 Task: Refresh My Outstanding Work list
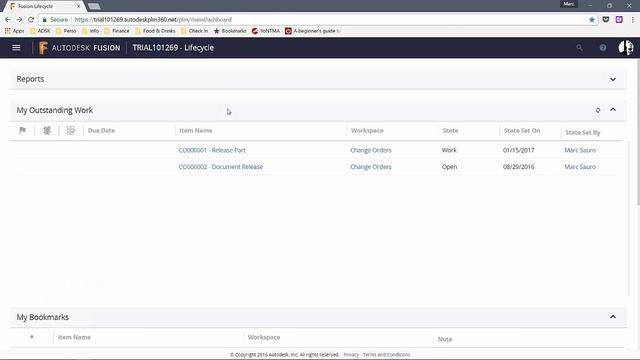tap(598, 110)
